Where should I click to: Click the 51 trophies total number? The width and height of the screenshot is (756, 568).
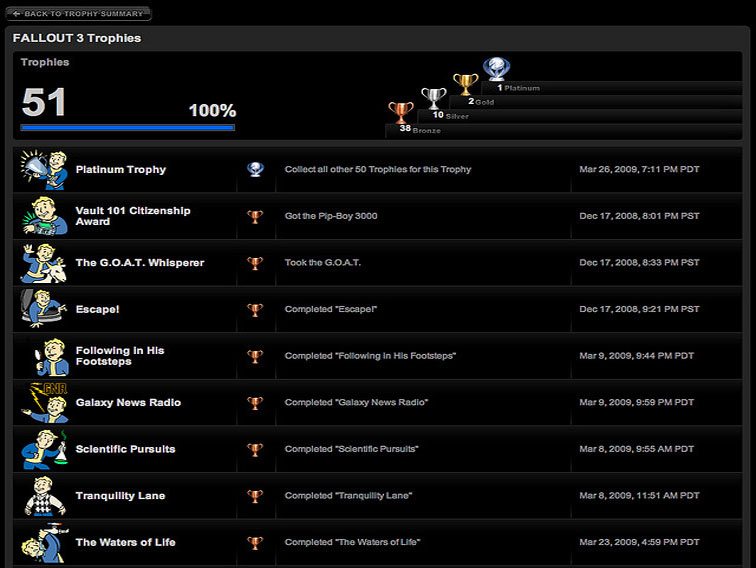(44, 102)
